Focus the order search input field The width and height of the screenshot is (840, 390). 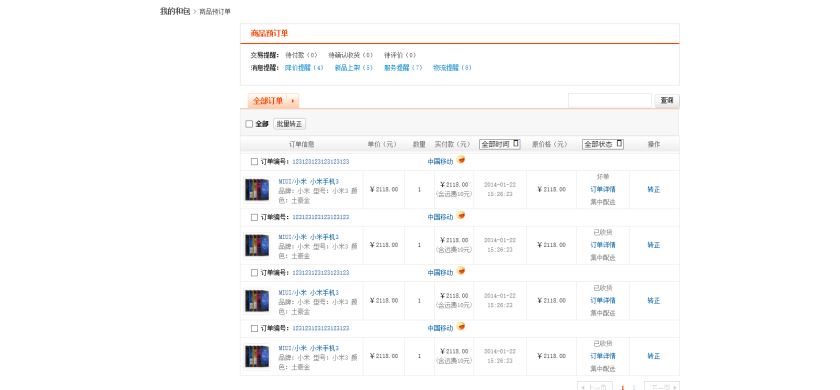[x=610, y=100]
